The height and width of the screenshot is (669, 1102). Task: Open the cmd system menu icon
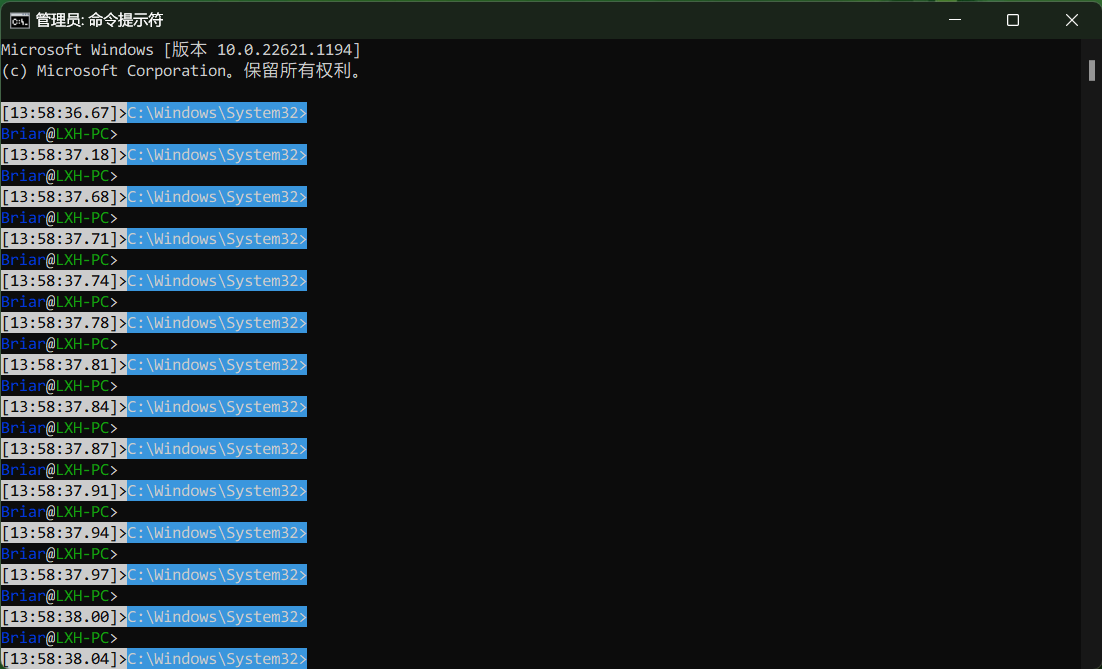pyautogui.click(x=19, y=20)
